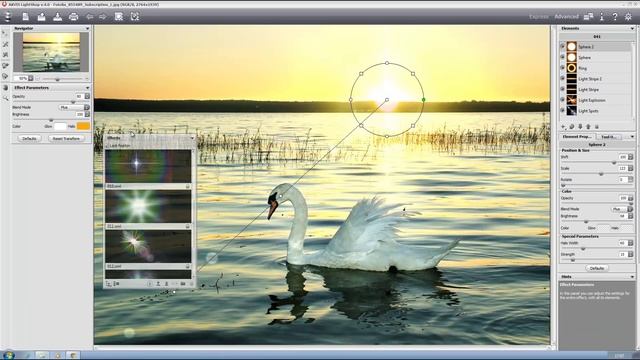Move selected element up arrow icon
Image resolution: width=640 pixels, height=360 pixels.
[x=588, y=127]
